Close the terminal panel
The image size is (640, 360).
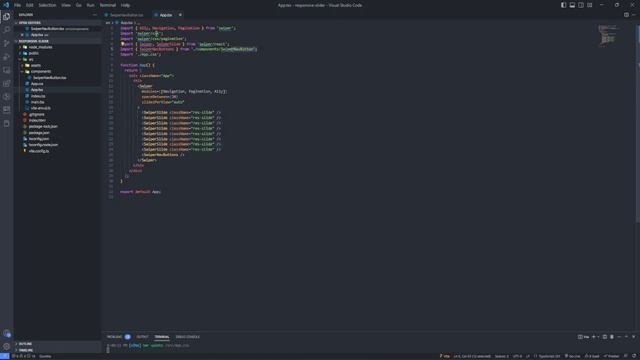coord(633,337)
